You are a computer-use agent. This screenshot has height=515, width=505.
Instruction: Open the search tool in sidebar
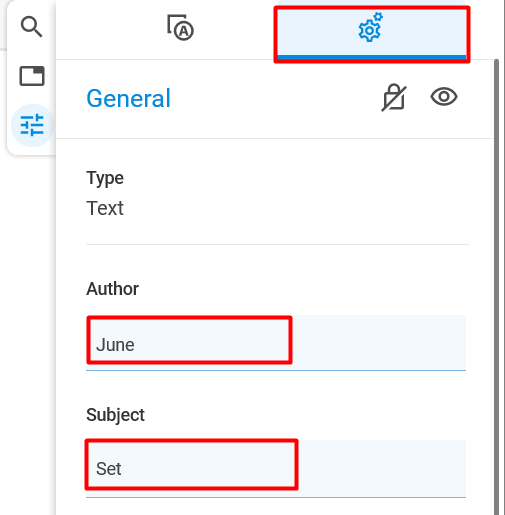(x=31, y=27)
